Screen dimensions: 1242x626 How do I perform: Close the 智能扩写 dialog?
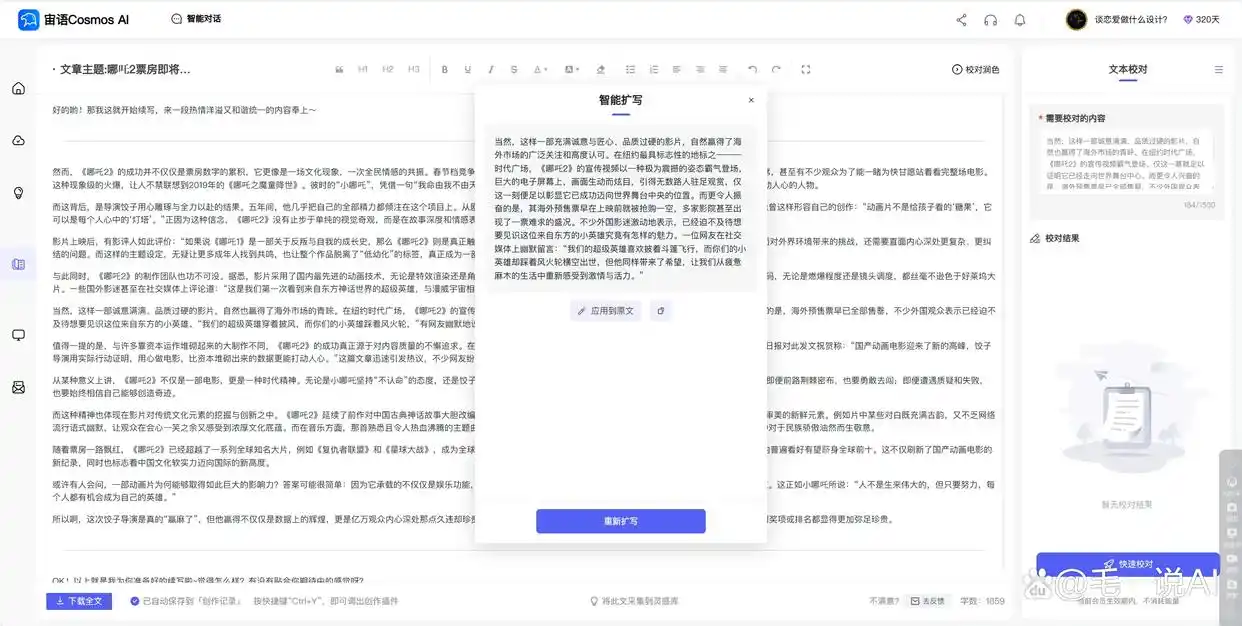[x=751, y=100]
